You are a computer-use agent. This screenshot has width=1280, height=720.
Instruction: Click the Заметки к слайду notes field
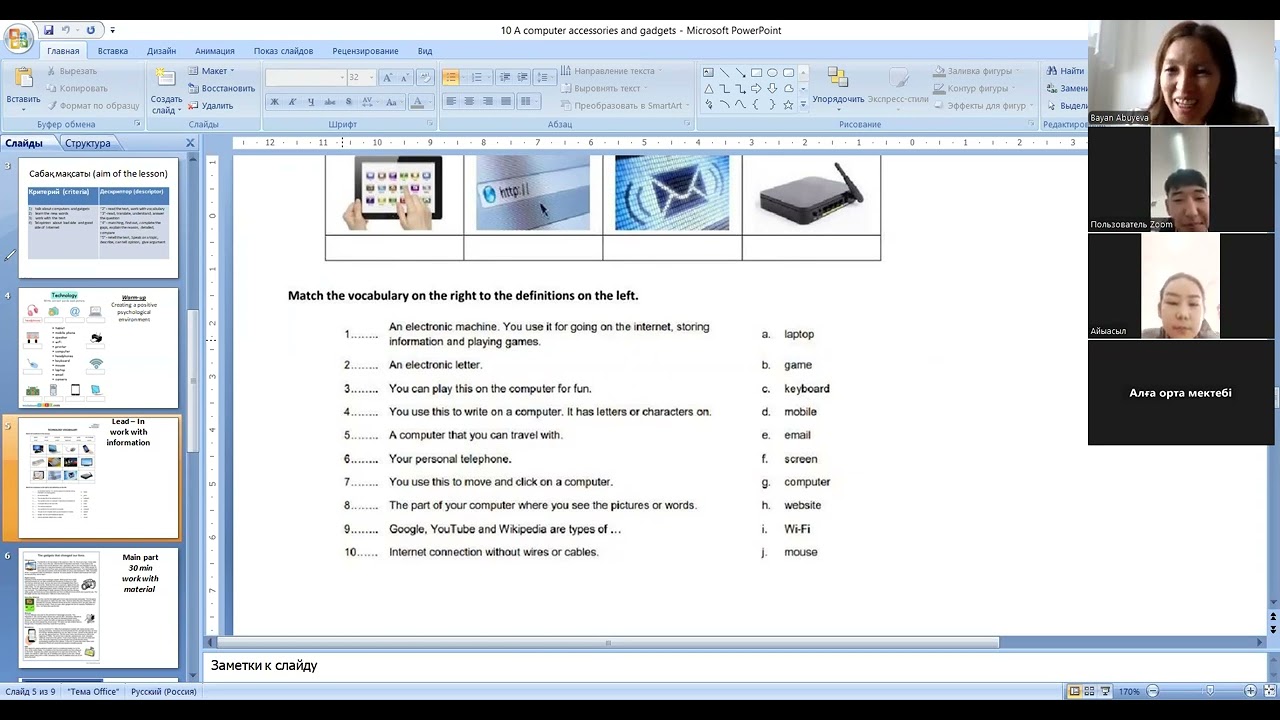[x=735, y=665]
